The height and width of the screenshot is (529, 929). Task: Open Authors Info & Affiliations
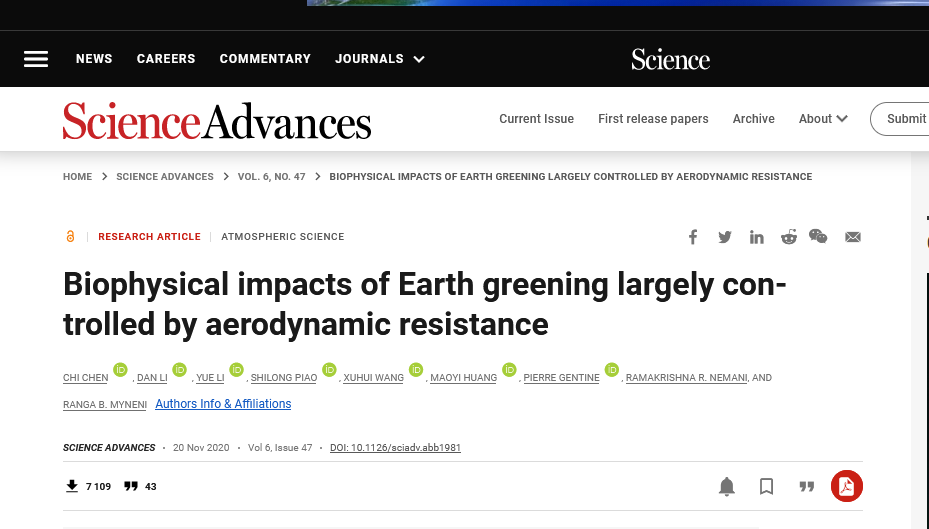tap(223, 404)
